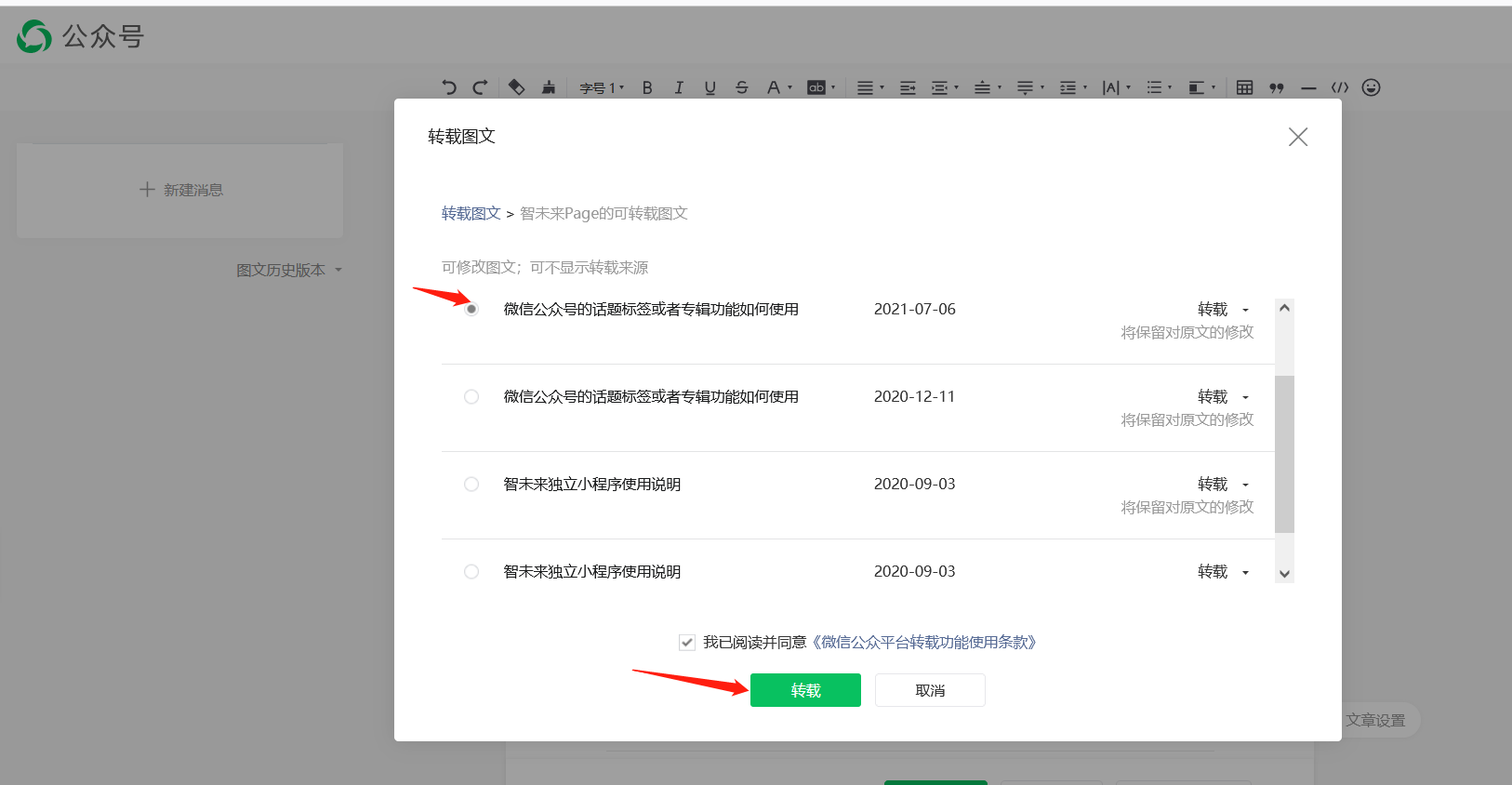This screenshot has width=1512, height=785.
Task: Click the font color A icon
Action: pyautogui.click(x=773, y=87)
